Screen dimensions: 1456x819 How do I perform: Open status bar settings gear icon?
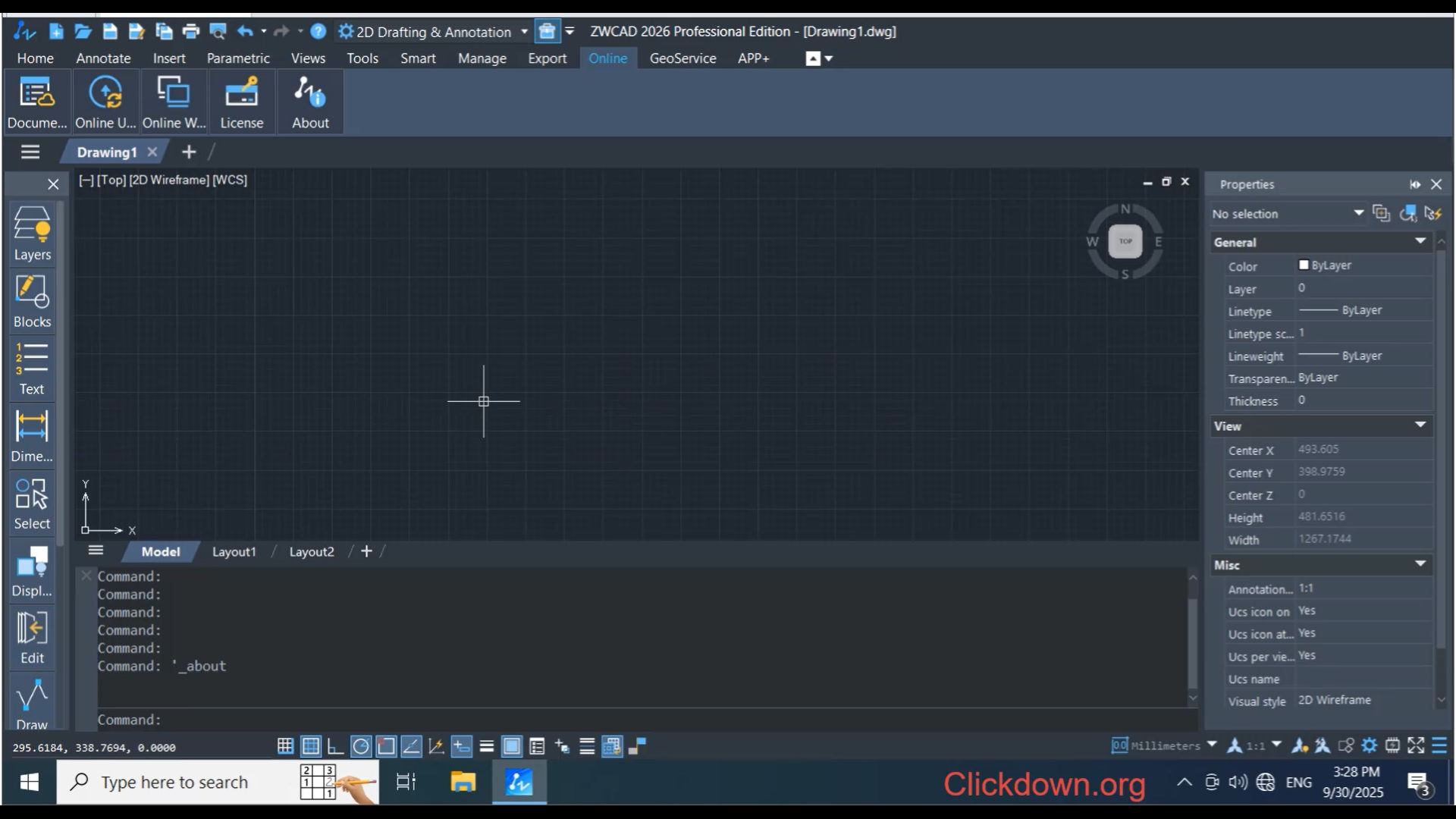[x=1370, y=746]
